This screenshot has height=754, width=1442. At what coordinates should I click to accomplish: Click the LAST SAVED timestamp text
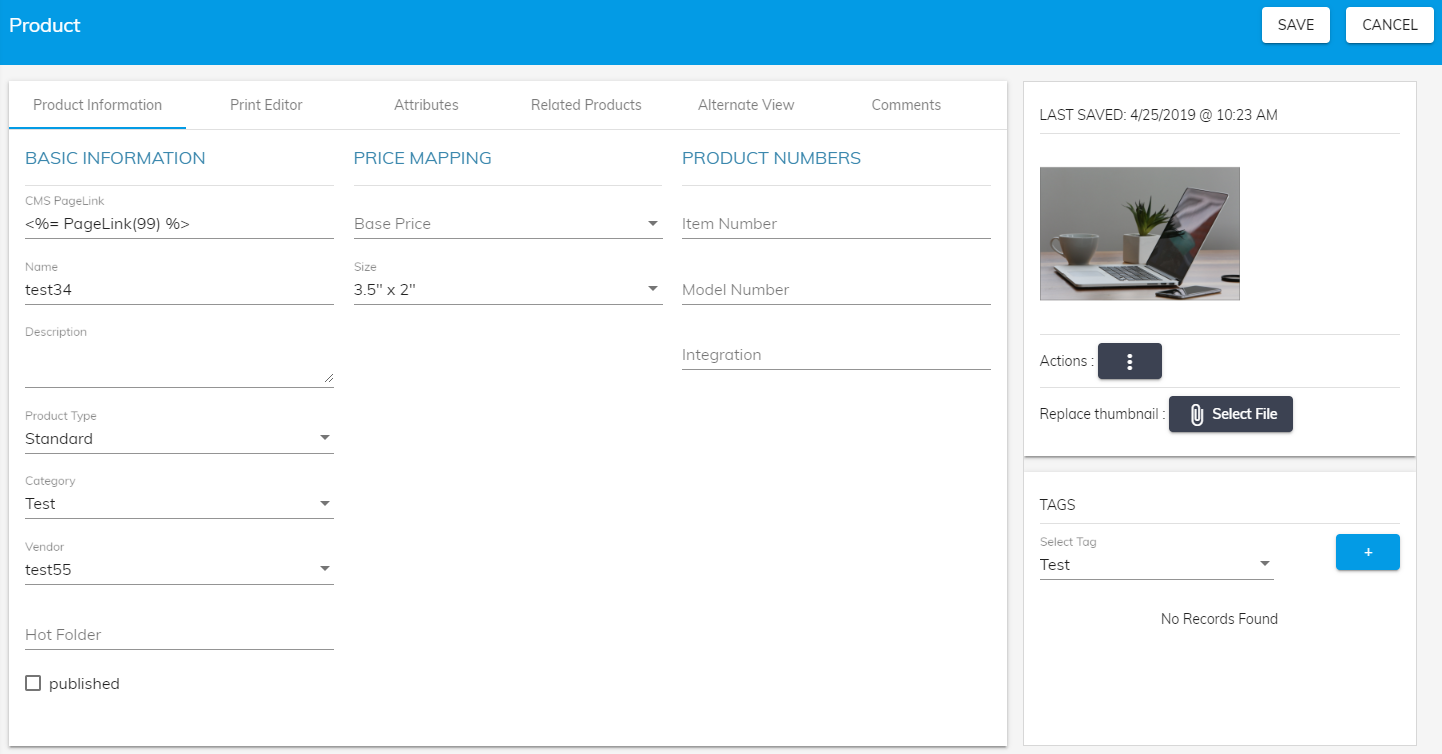[x=1159, y=115]
